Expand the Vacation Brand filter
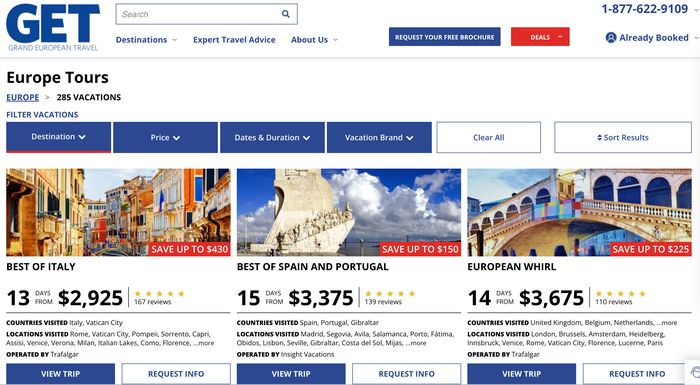 (379, 138)
